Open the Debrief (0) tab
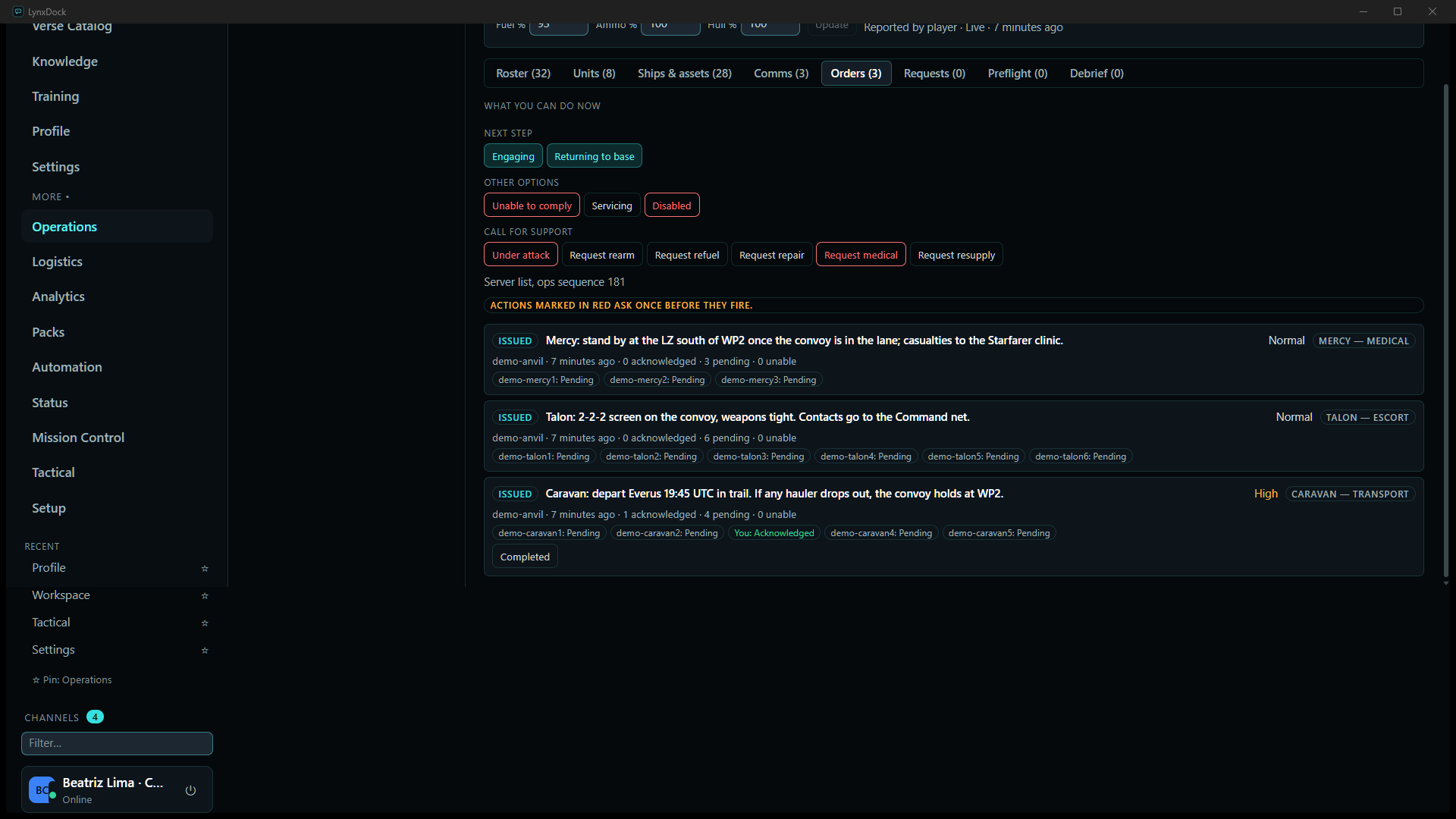 (1097, 74)
